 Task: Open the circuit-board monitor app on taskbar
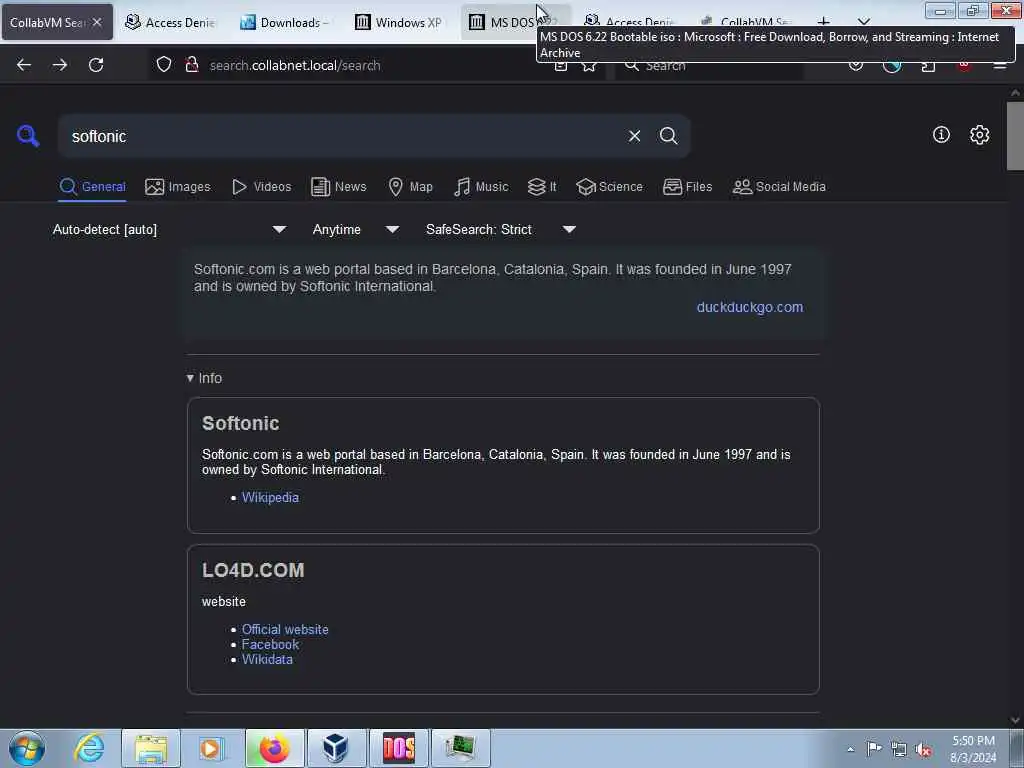coord(460,748)
